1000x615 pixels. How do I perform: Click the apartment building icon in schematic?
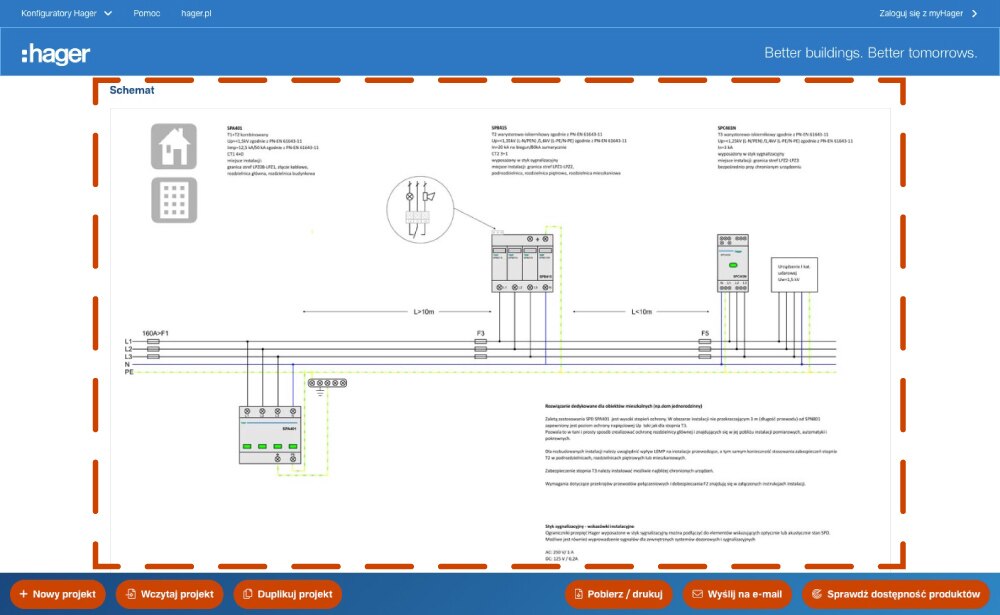click(174, 199)
